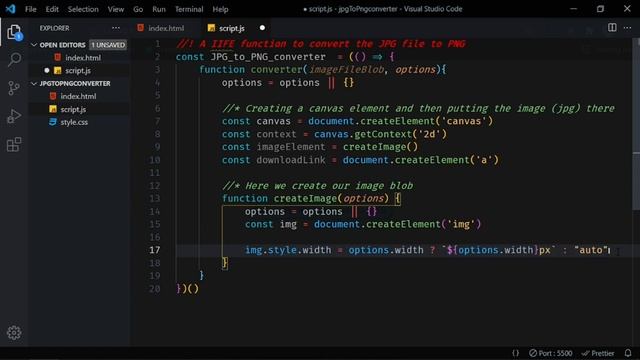Click line number 17 in the gutter

pyautogui.click(x=155, y=250)
